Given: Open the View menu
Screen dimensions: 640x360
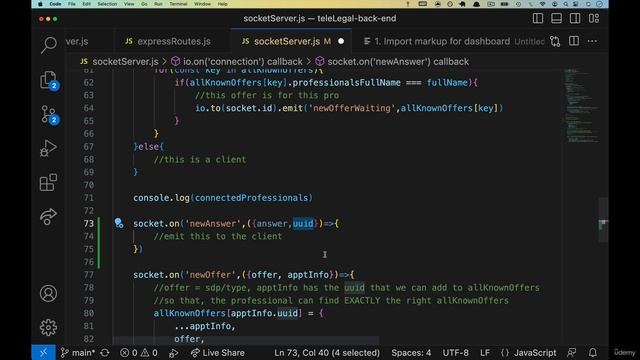Looking at the screenshot, I should point(129,4).
